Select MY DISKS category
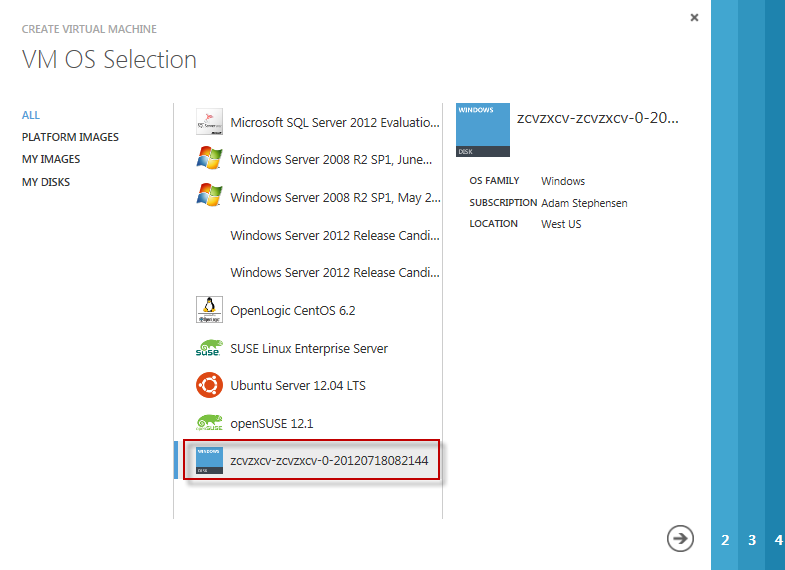This screenshot has height=570, width=785. 46,182
